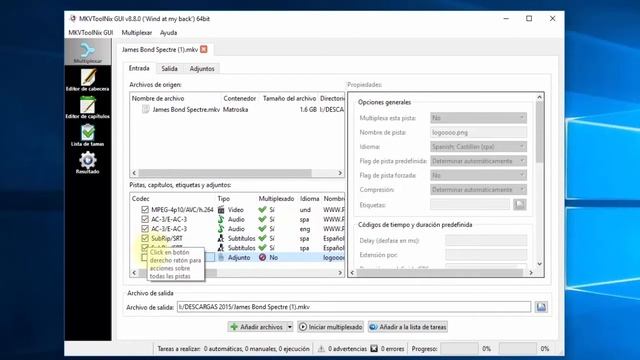Open the Editor de capítulos tool

point(88,107)
